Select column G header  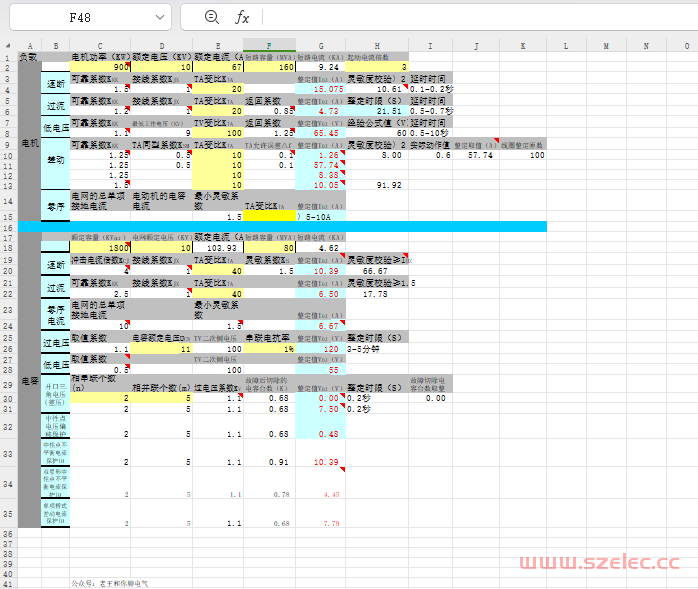321,46
